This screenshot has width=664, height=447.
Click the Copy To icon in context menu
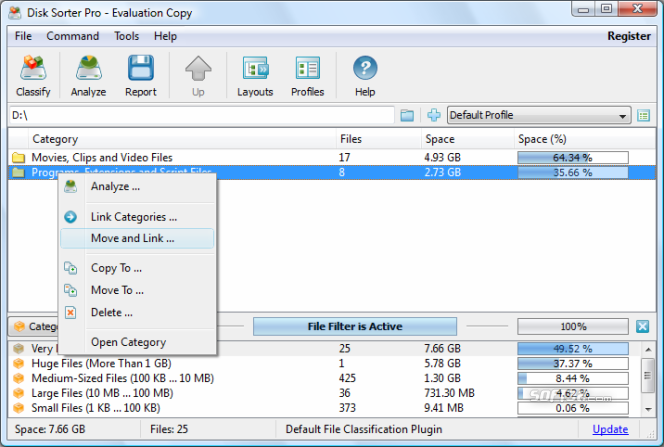pos(71,268)
